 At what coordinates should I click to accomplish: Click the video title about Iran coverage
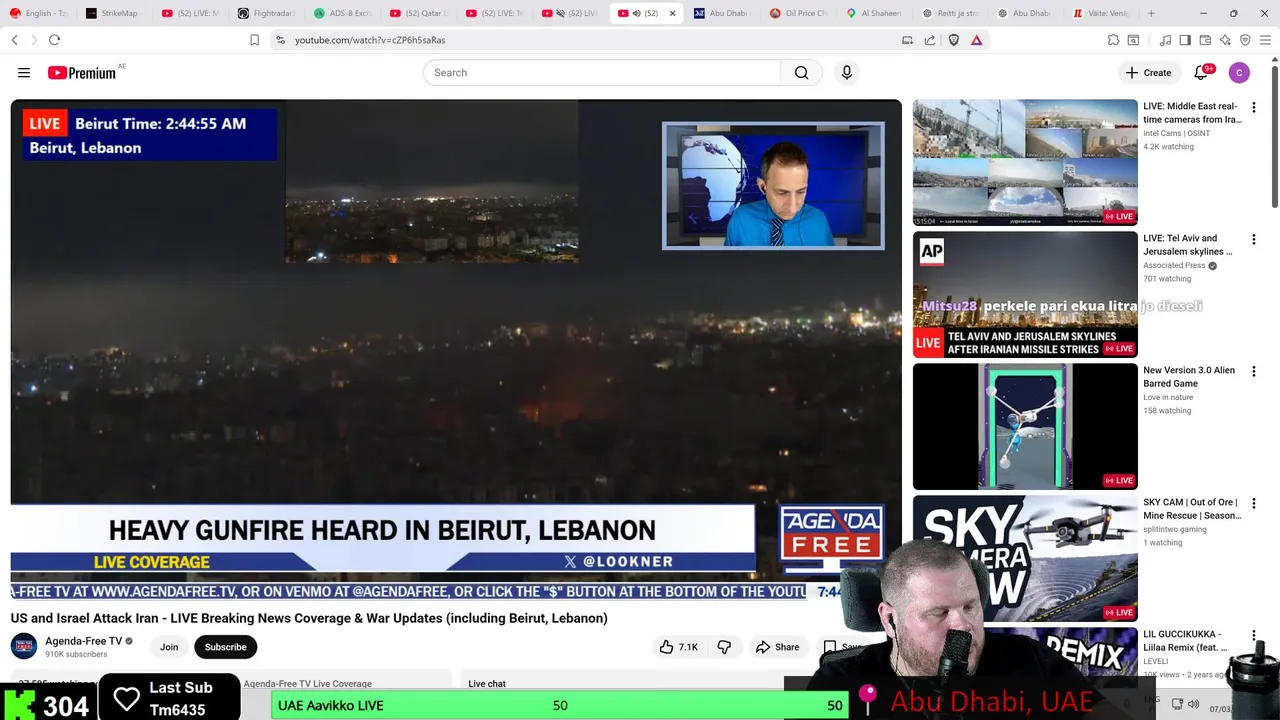[309, 618]
